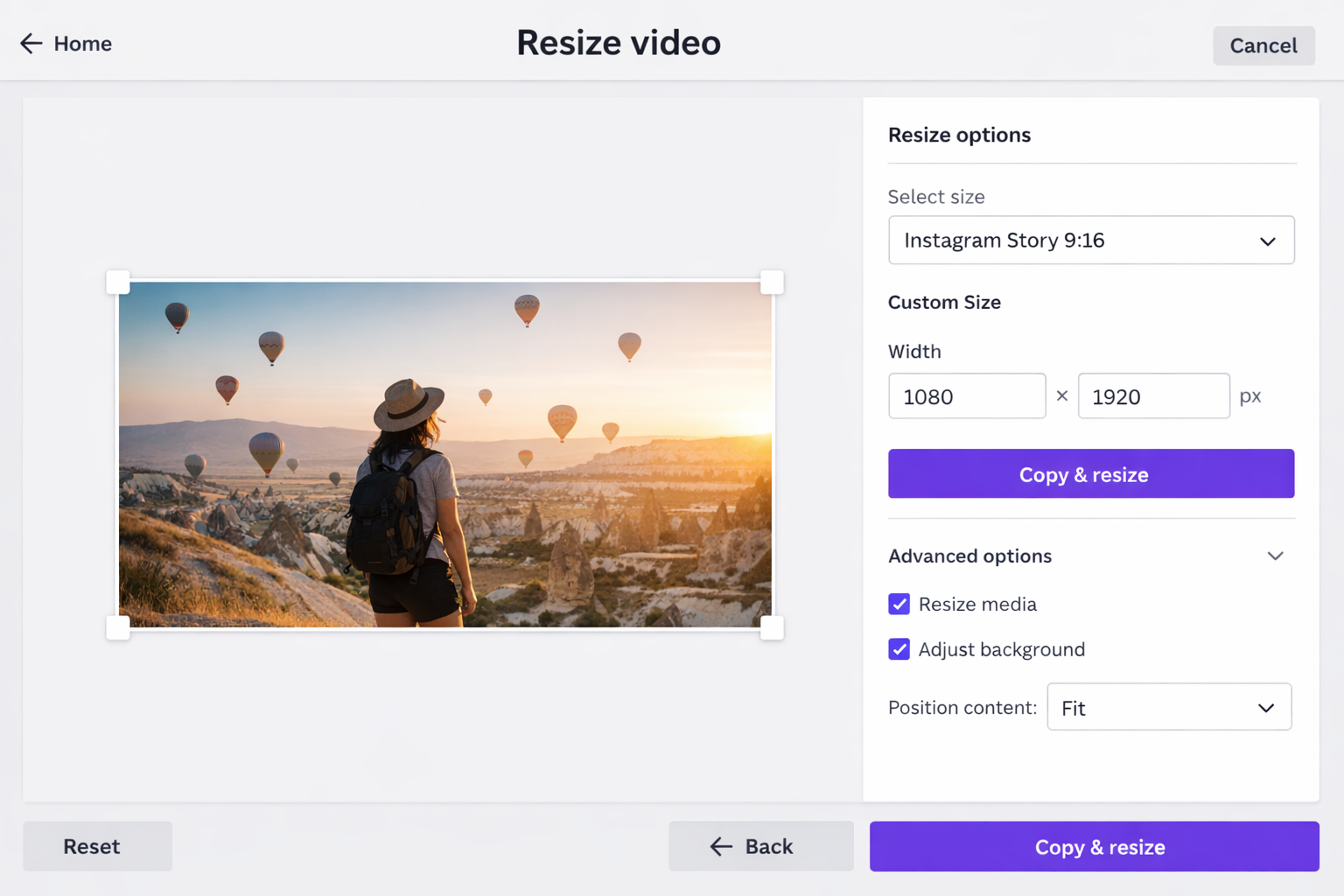Image resolution: width=1344 pixels, height=896 pixels.
Task: Collapse the Advanced options section
Action: [x=1276, y=556]
